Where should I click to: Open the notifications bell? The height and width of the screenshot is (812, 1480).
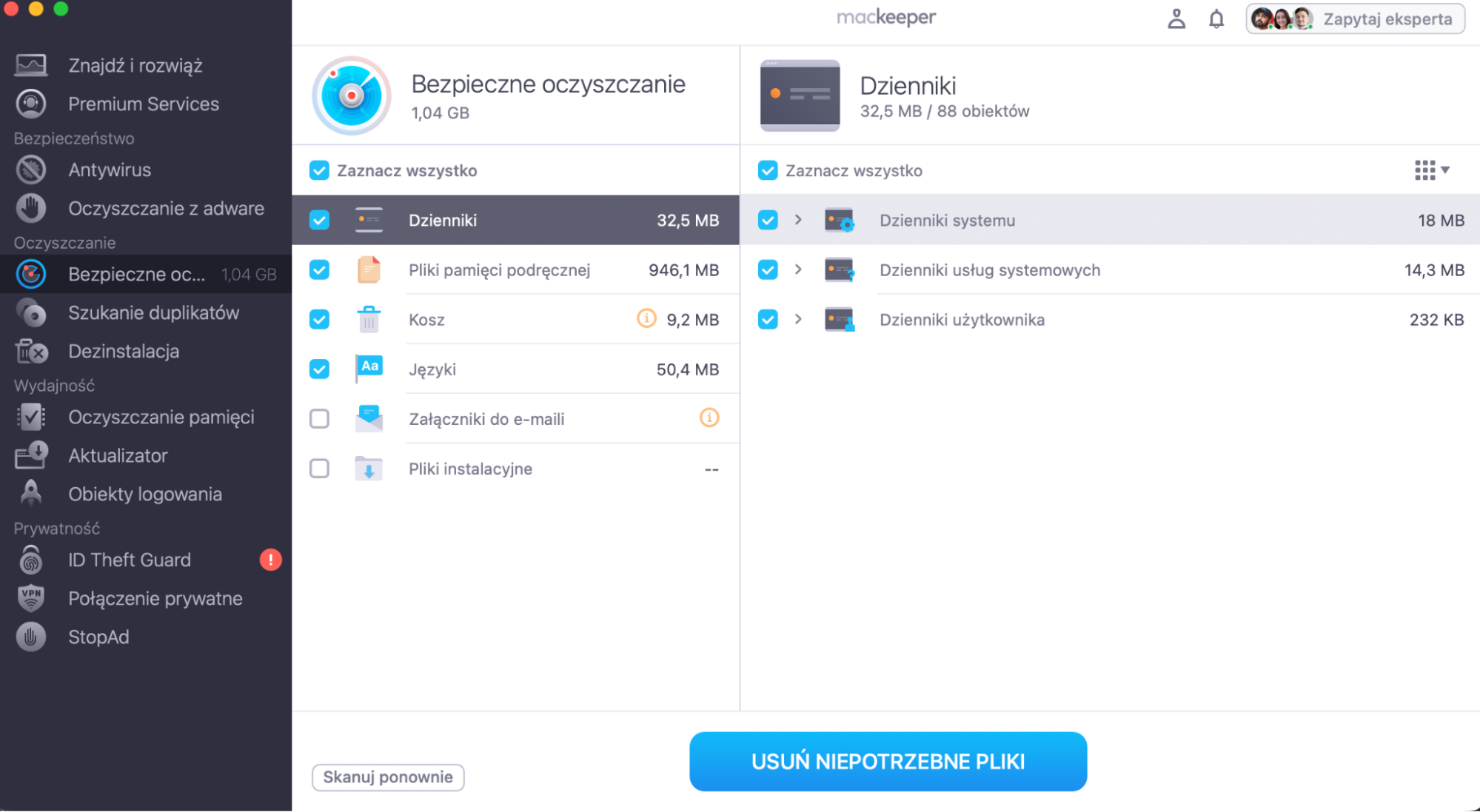click(1216, 19)
